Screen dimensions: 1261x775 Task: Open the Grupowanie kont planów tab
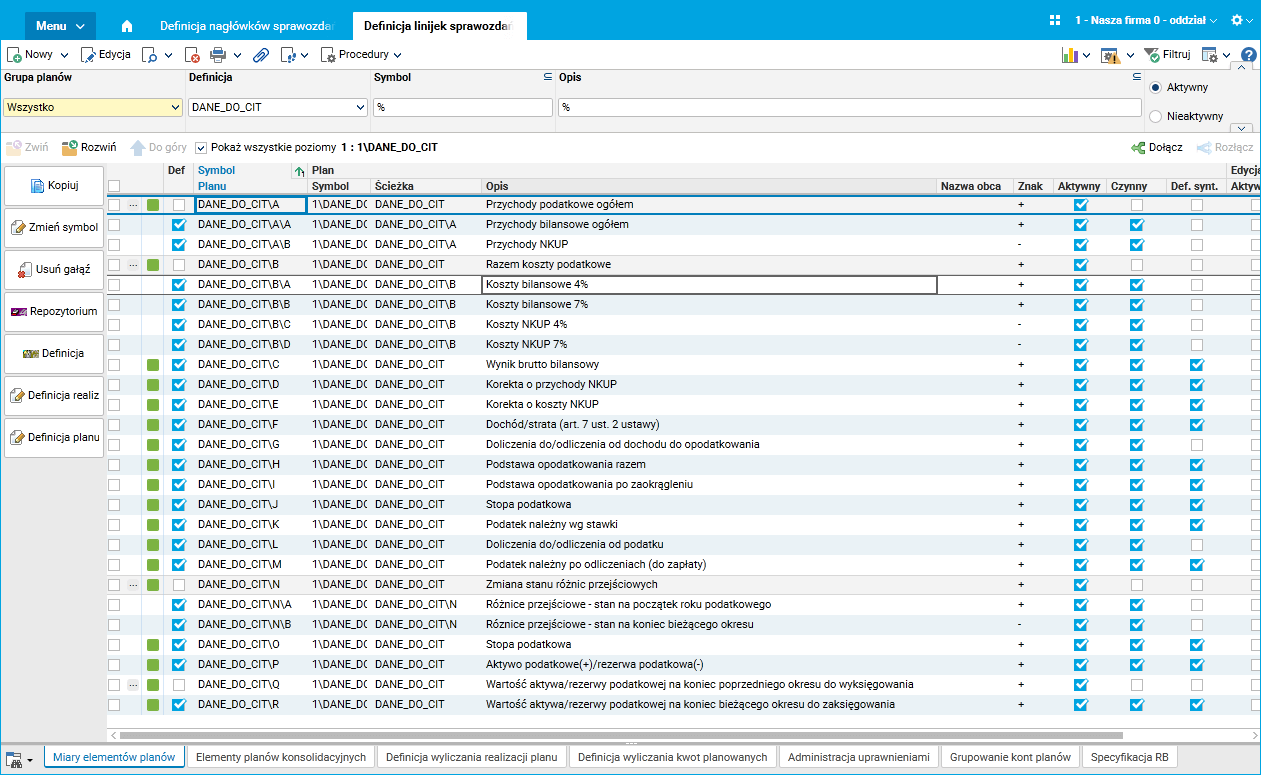(x=1010, y=757)
